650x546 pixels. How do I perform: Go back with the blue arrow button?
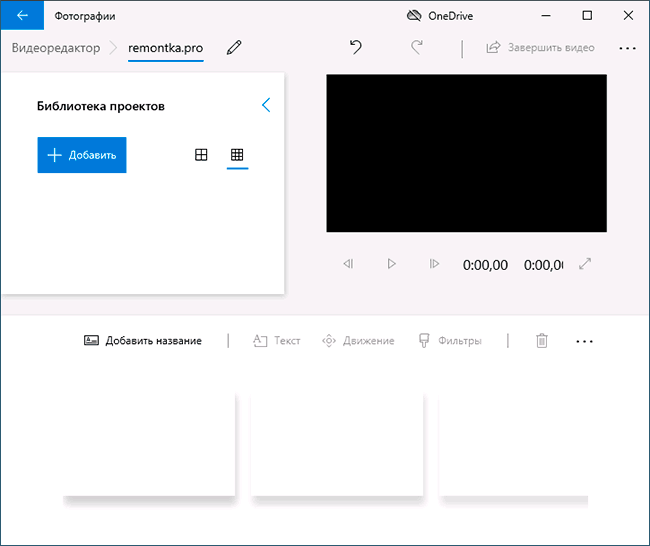pos(22,15)
